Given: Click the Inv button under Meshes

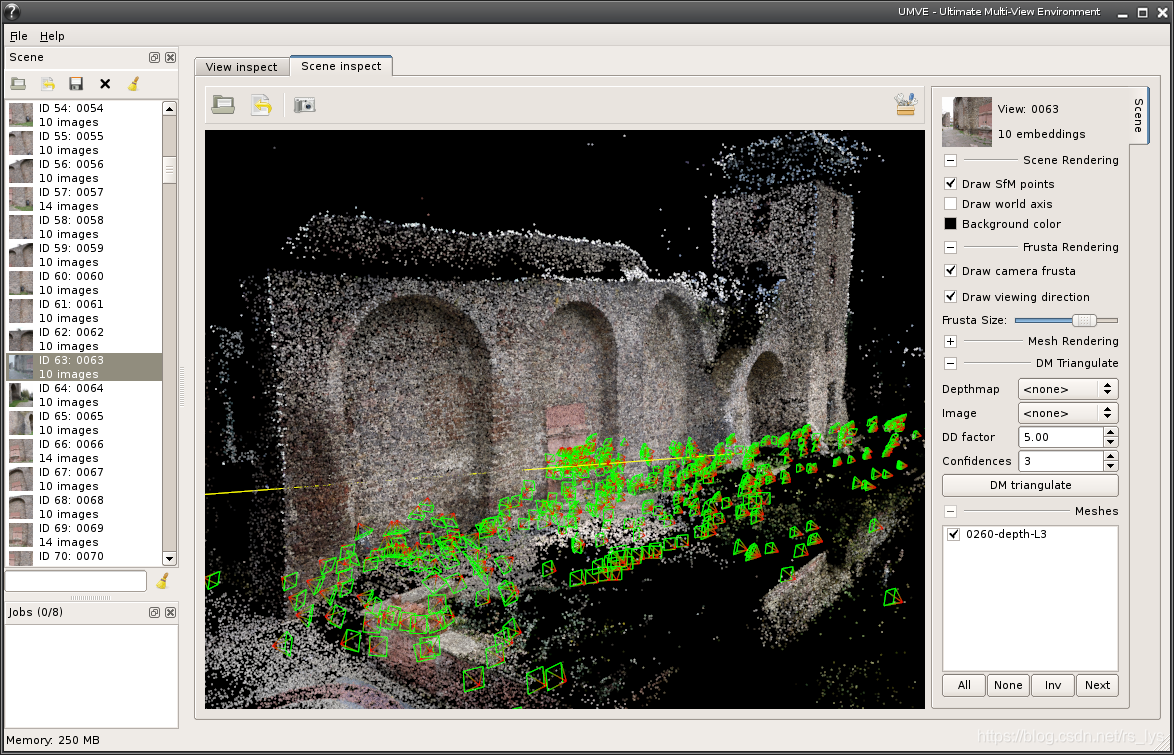Looking at the screenshot, I should click(1052, 685).
